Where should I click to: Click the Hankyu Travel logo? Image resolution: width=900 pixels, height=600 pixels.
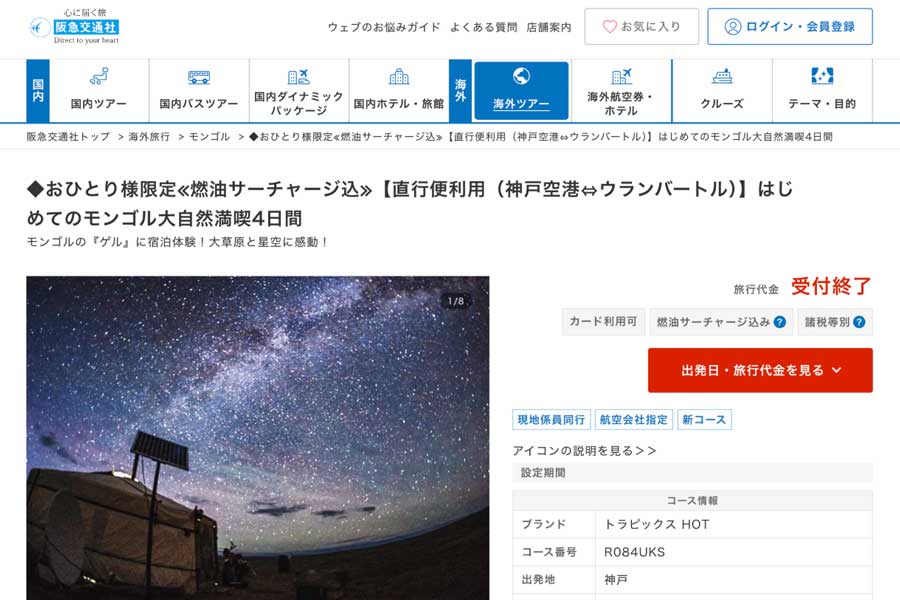tap(74, 26)
